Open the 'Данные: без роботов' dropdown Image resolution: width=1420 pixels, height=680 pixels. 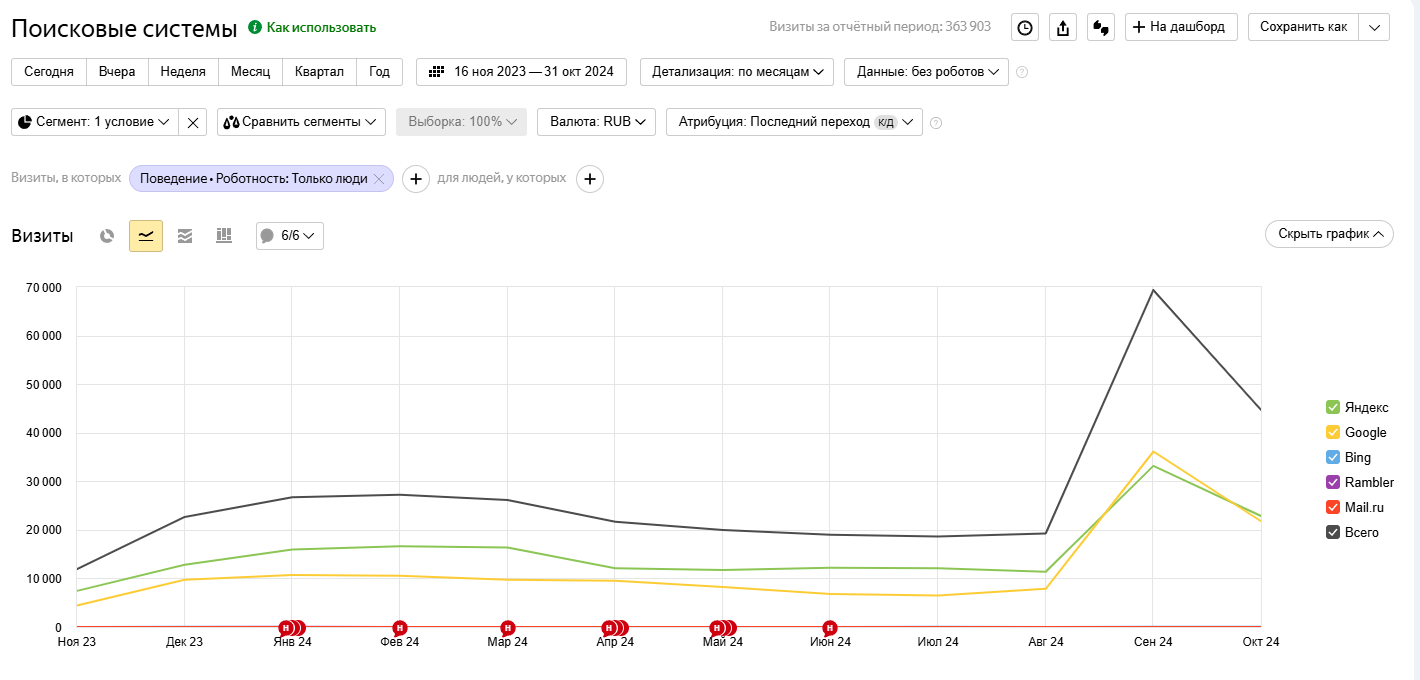[x=926, y=72]
